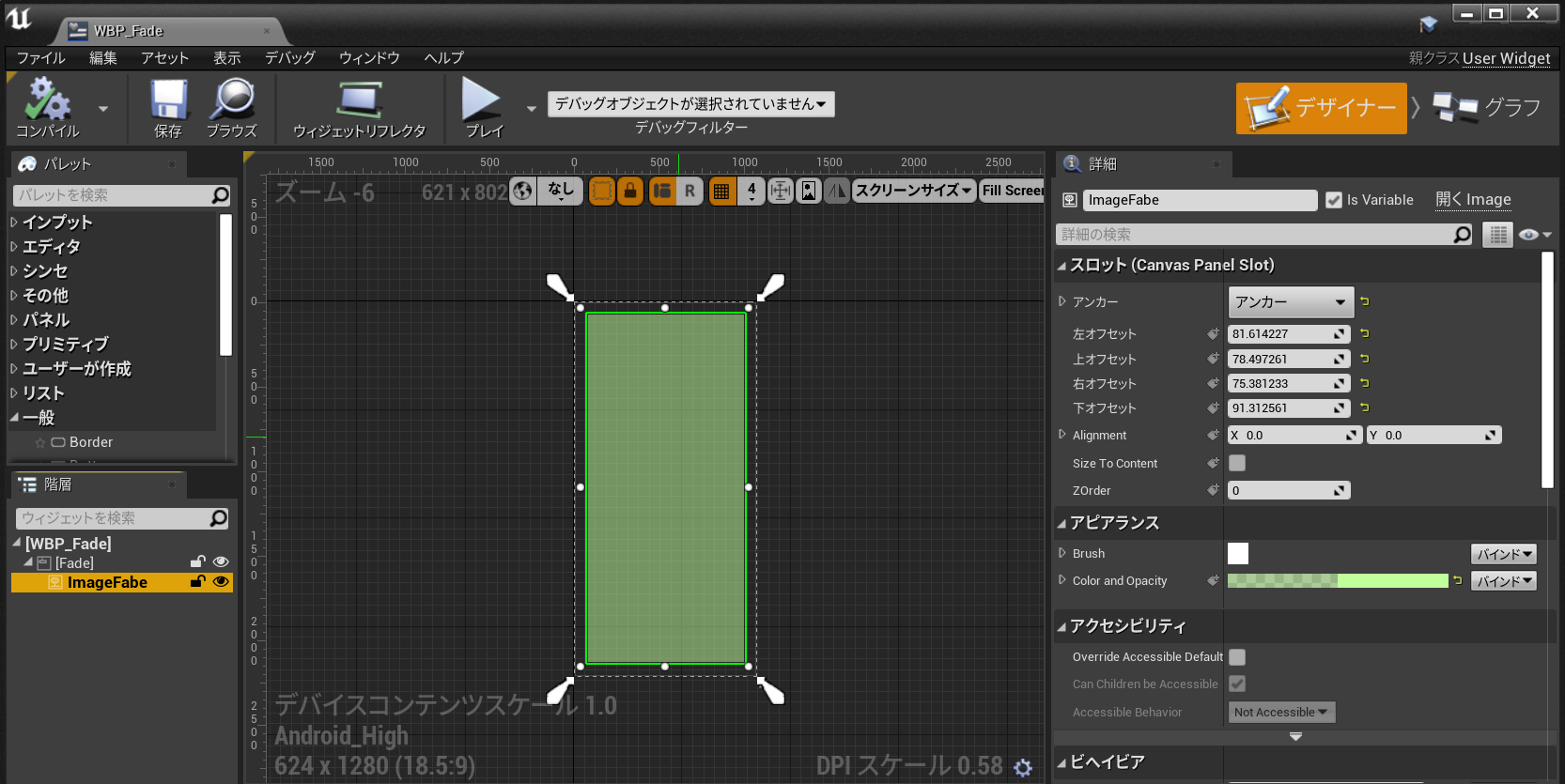1565x784 pixels.
Task: Enable Override Accessible Defaults checkbox
Action: point(1237,657)
